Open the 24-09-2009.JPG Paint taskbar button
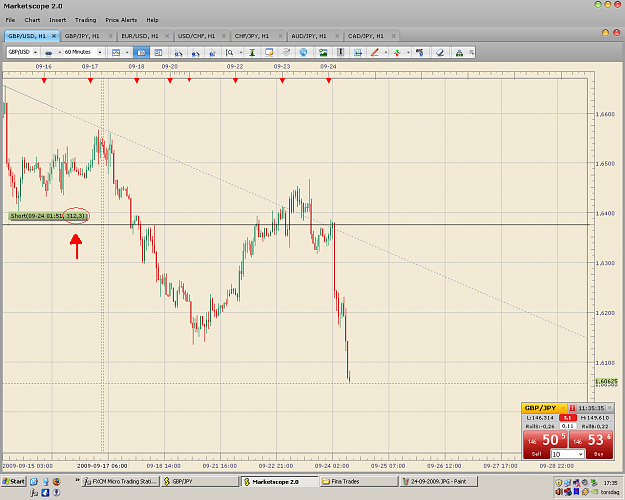This screenshot has height=500, width=625. (438, 481)
